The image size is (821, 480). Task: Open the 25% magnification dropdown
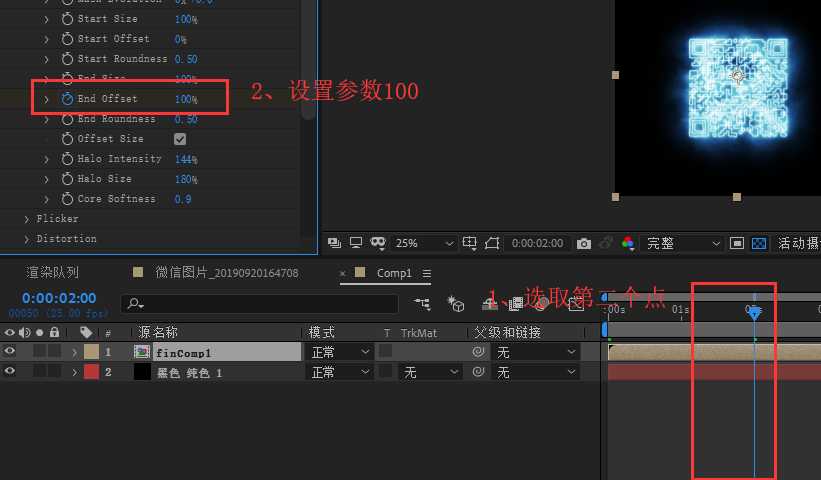[x=423, y=243]
